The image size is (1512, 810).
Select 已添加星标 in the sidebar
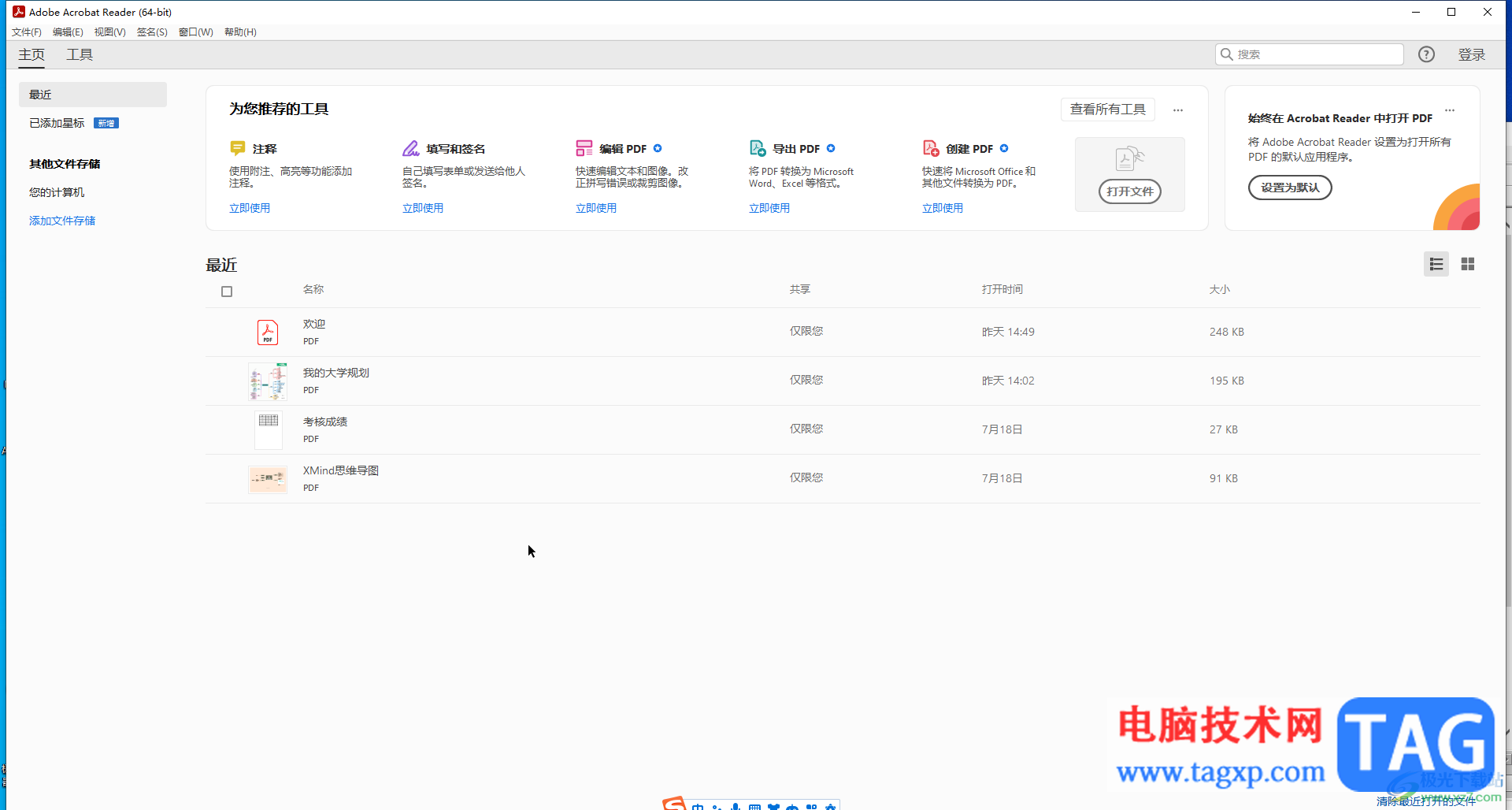[57, 123]
